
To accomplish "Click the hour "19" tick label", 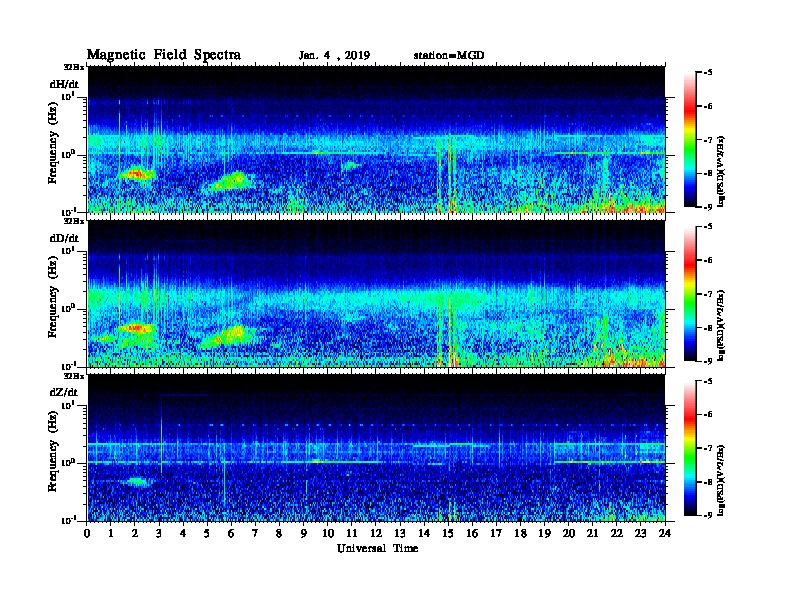I will 544,533.
